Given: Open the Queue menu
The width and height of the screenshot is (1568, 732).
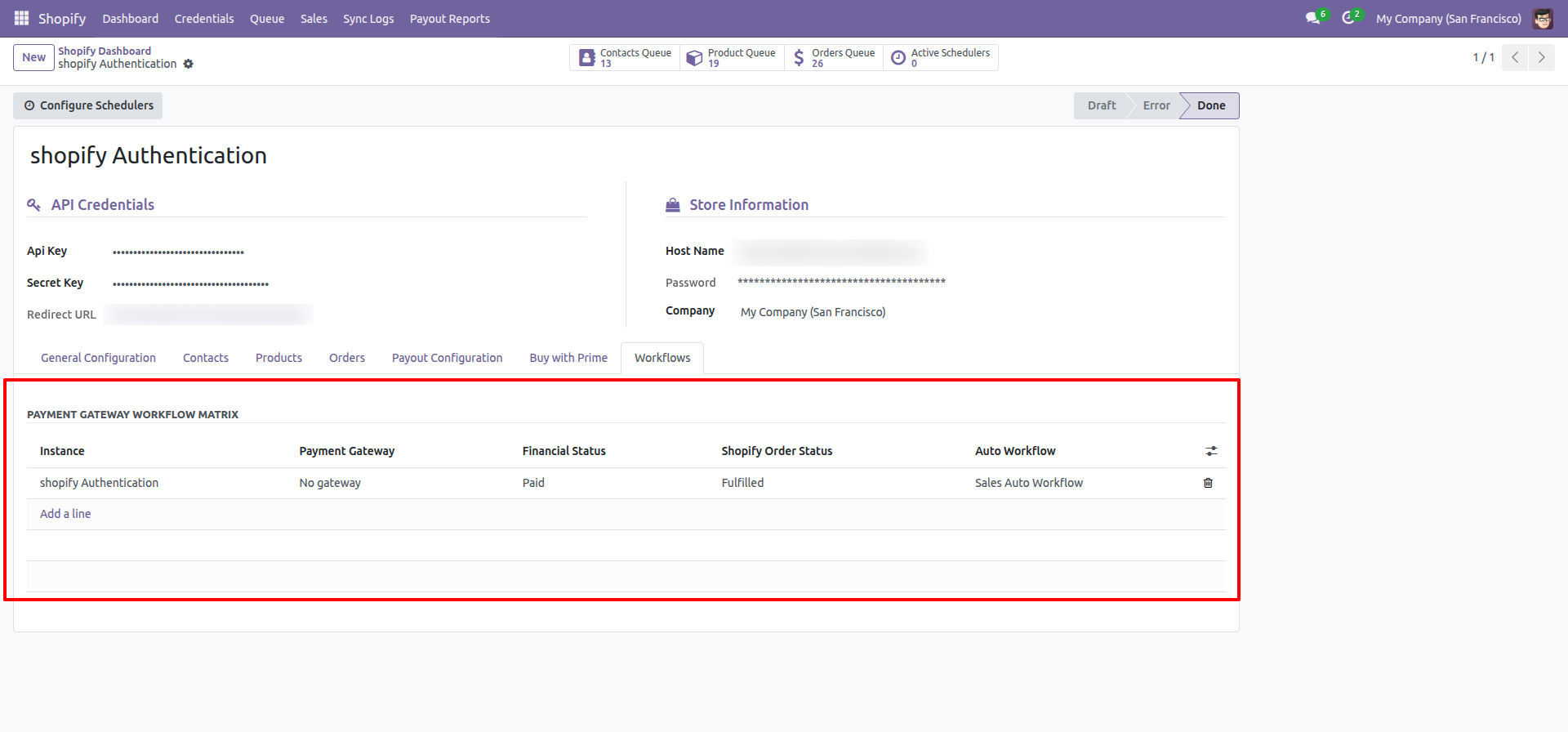Looking at the screenshot, I should pos(267,18).
